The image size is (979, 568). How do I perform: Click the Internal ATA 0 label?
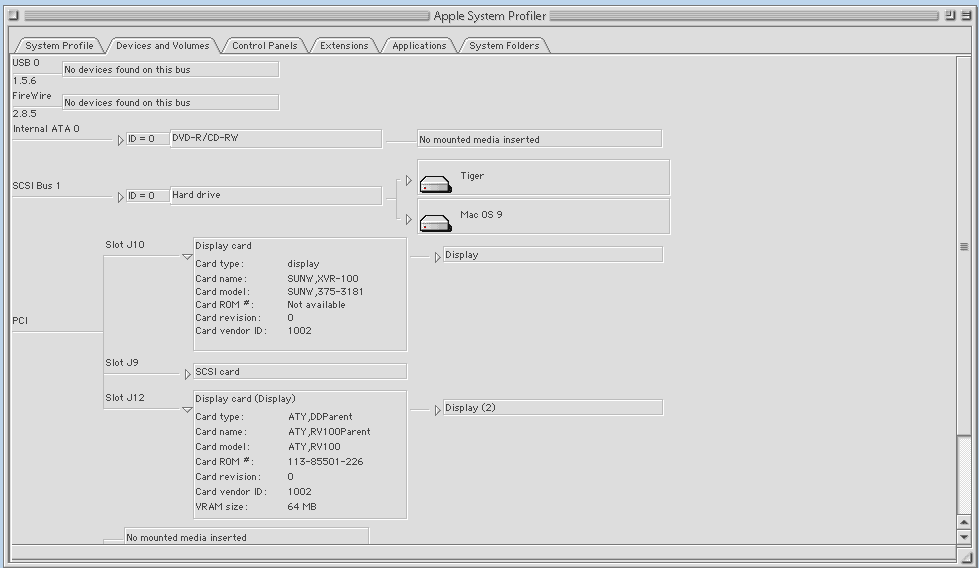coord(46,129)
